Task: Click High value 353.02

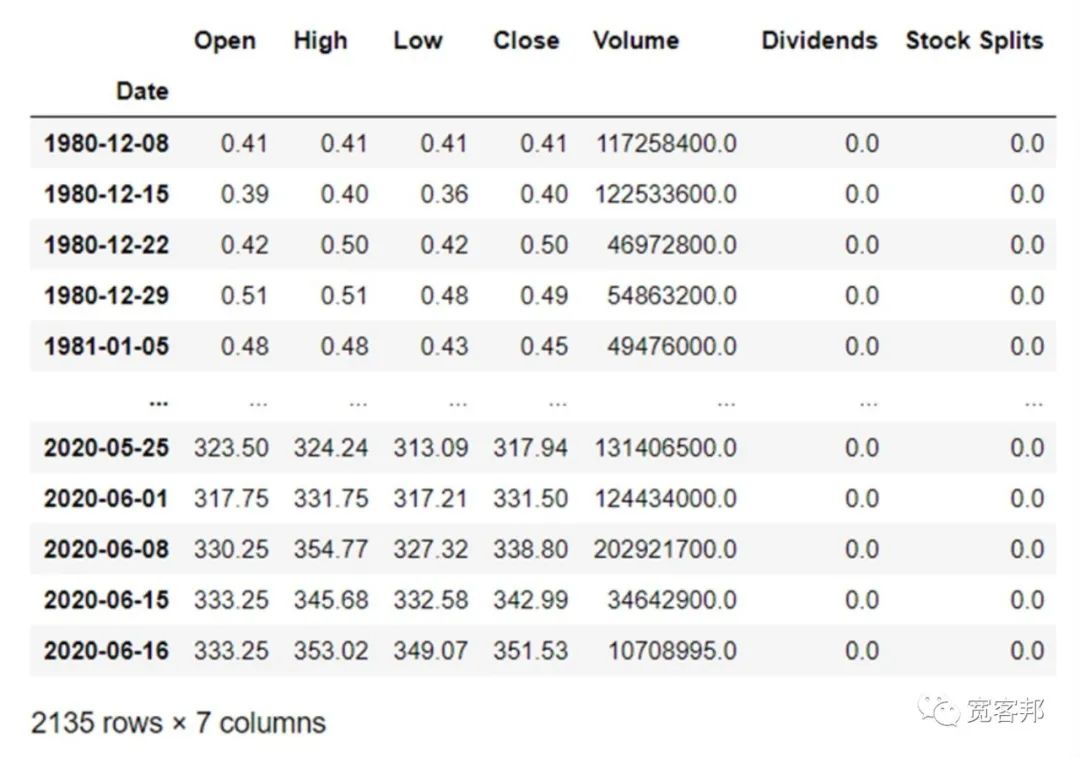Action: coord(331,651)
